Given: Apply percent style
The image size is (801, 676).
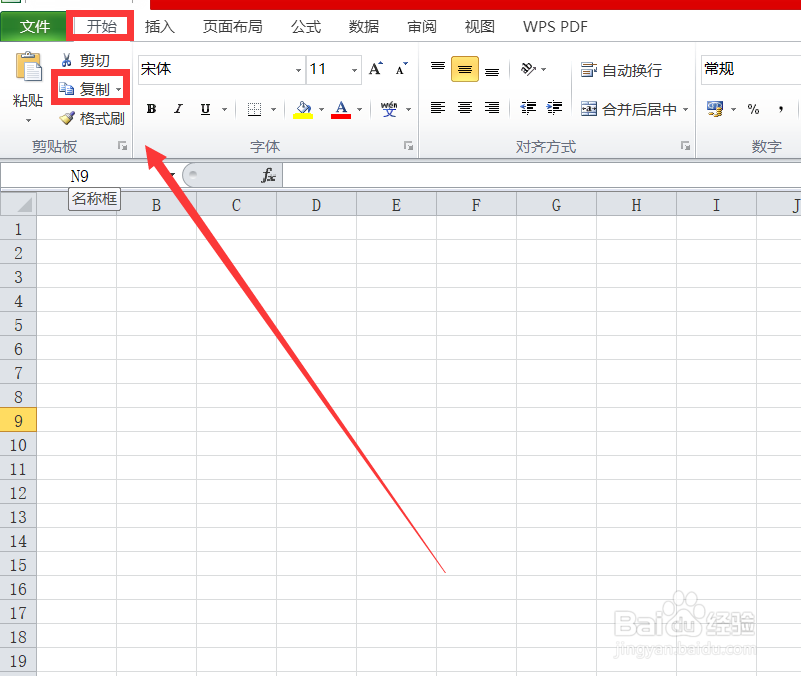Looking at the screenshot, I should click(x=753, y=109).
